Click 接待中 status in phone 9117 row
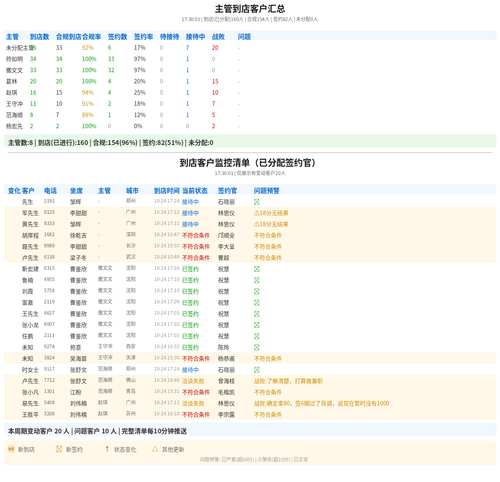 [x=190, y=370]
